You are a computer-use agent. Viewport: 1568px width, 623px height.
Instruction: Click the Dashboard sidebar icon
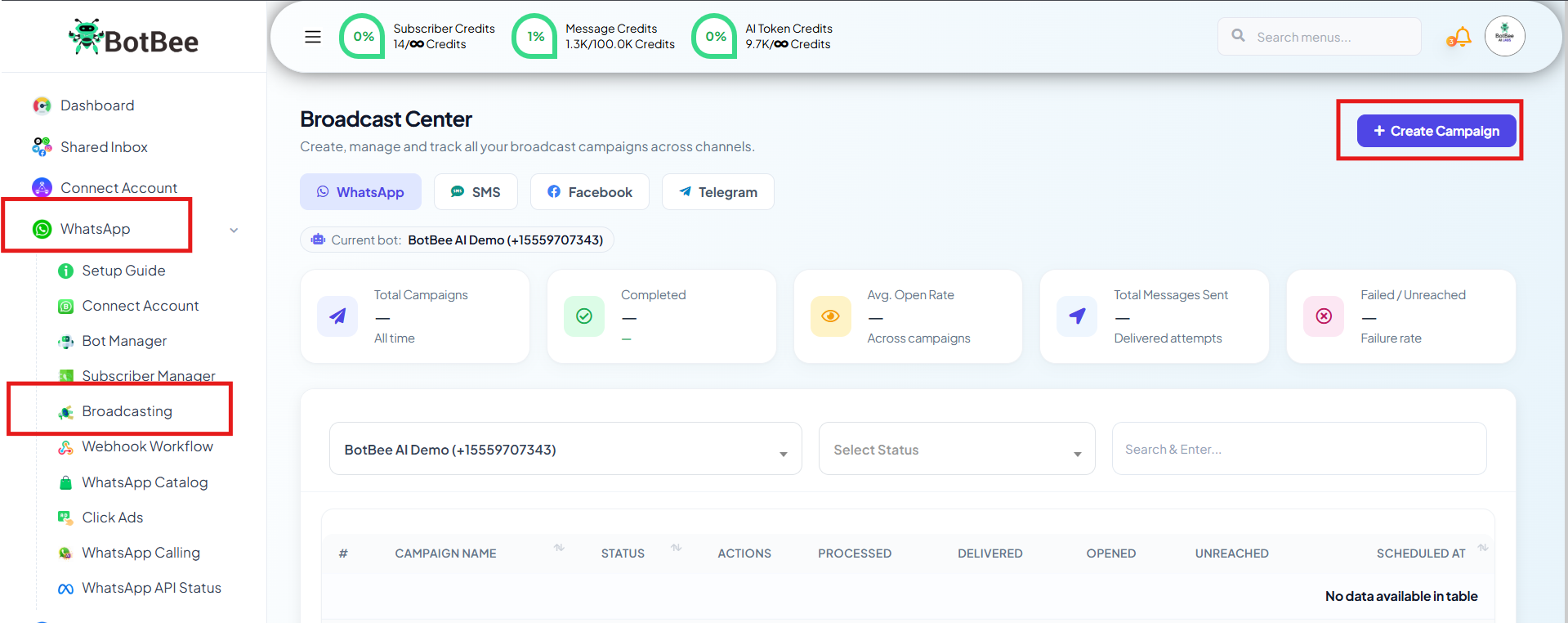click(x=42, y=105)
